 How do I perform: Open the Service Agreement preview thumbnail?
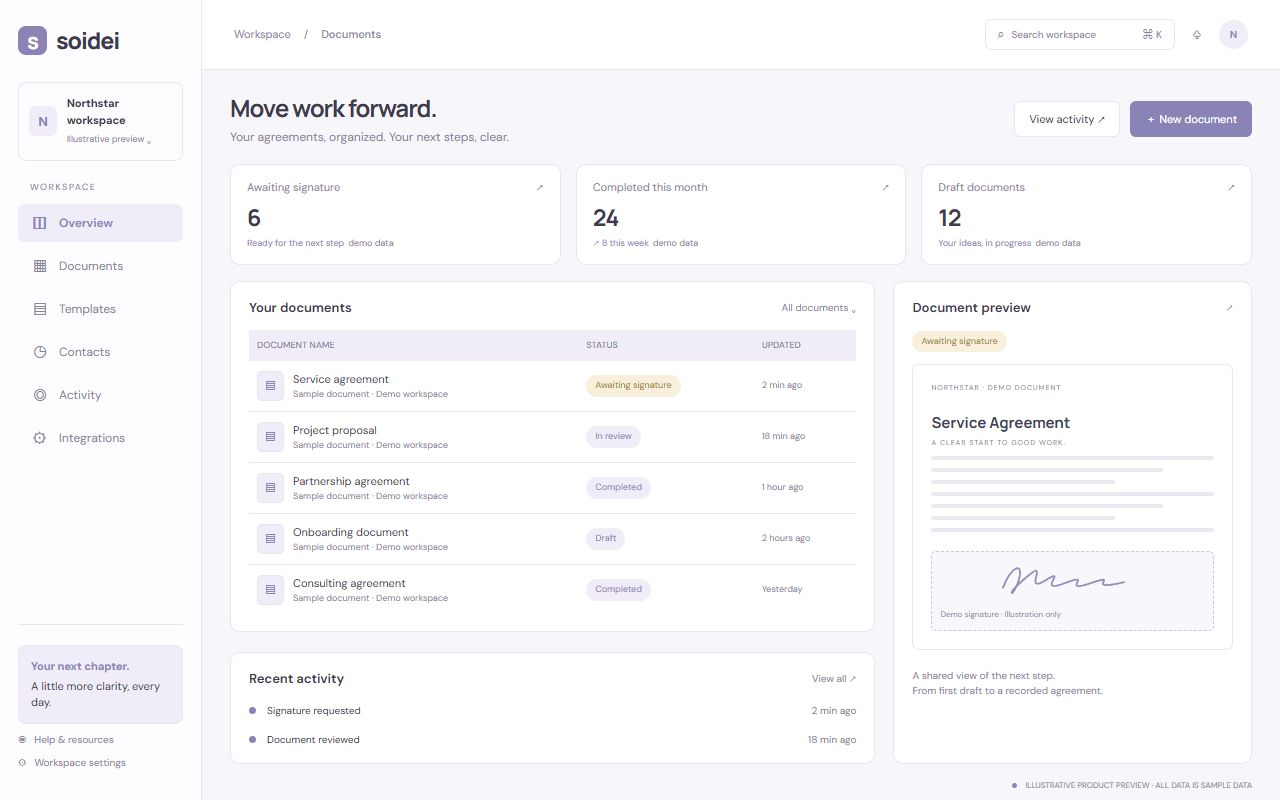(1072, 507)
